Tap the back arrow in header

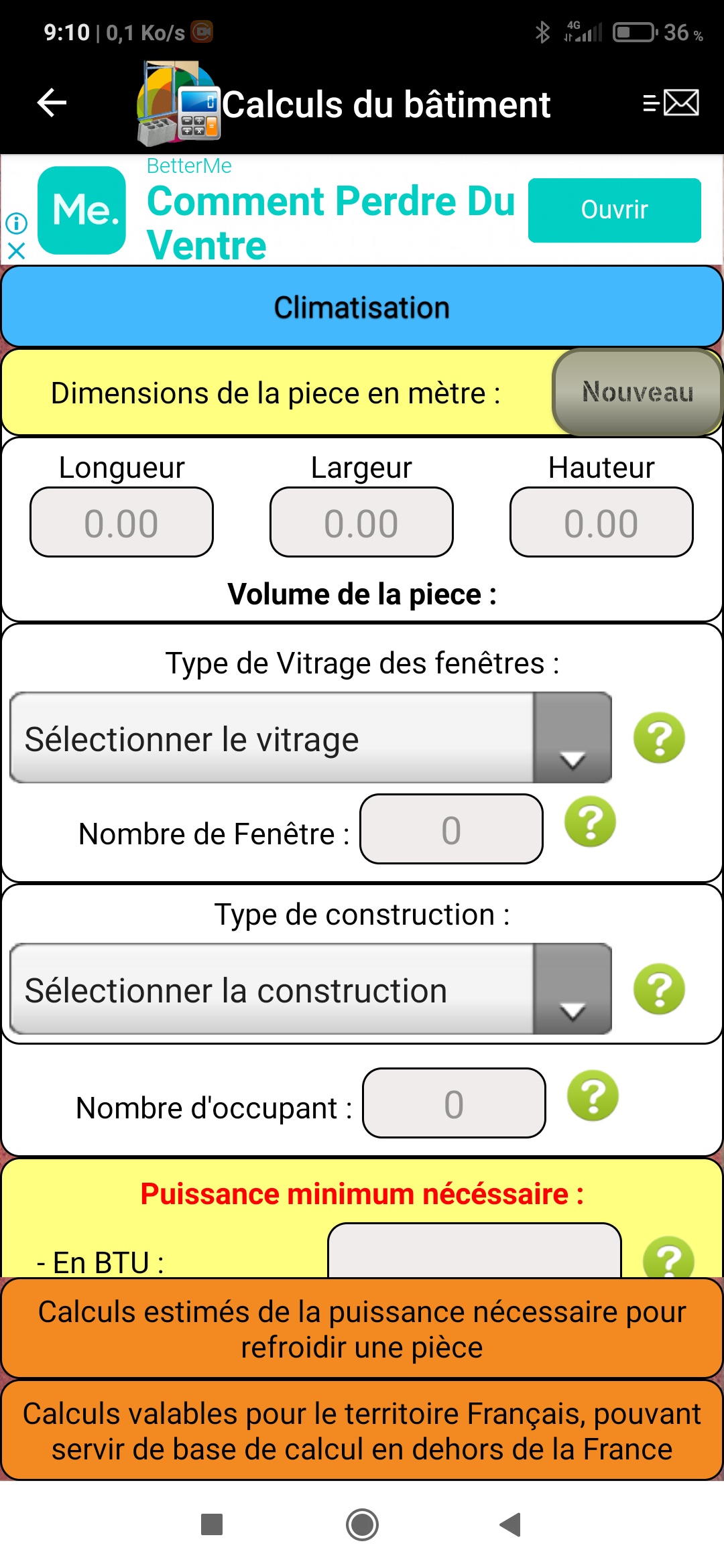pos(52,103)
